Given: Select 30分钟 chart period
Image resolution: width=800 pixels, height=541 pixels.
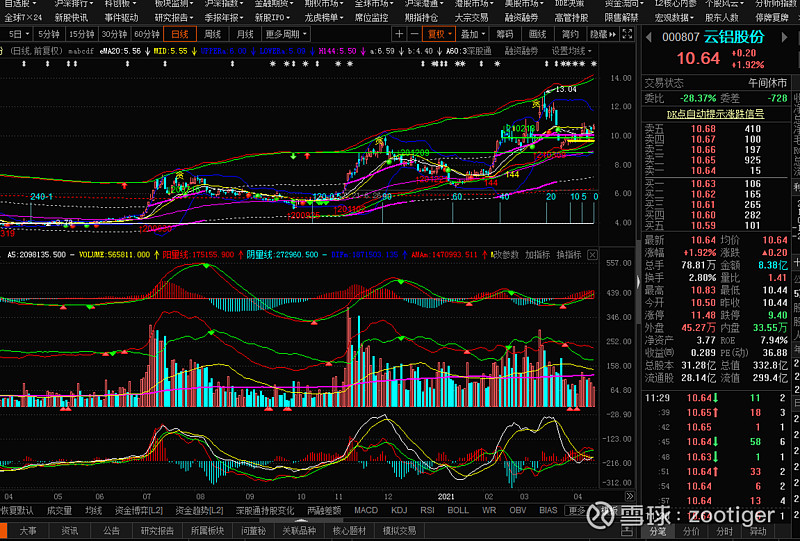Looking at the screenshot, I should (x=114, y=34).
